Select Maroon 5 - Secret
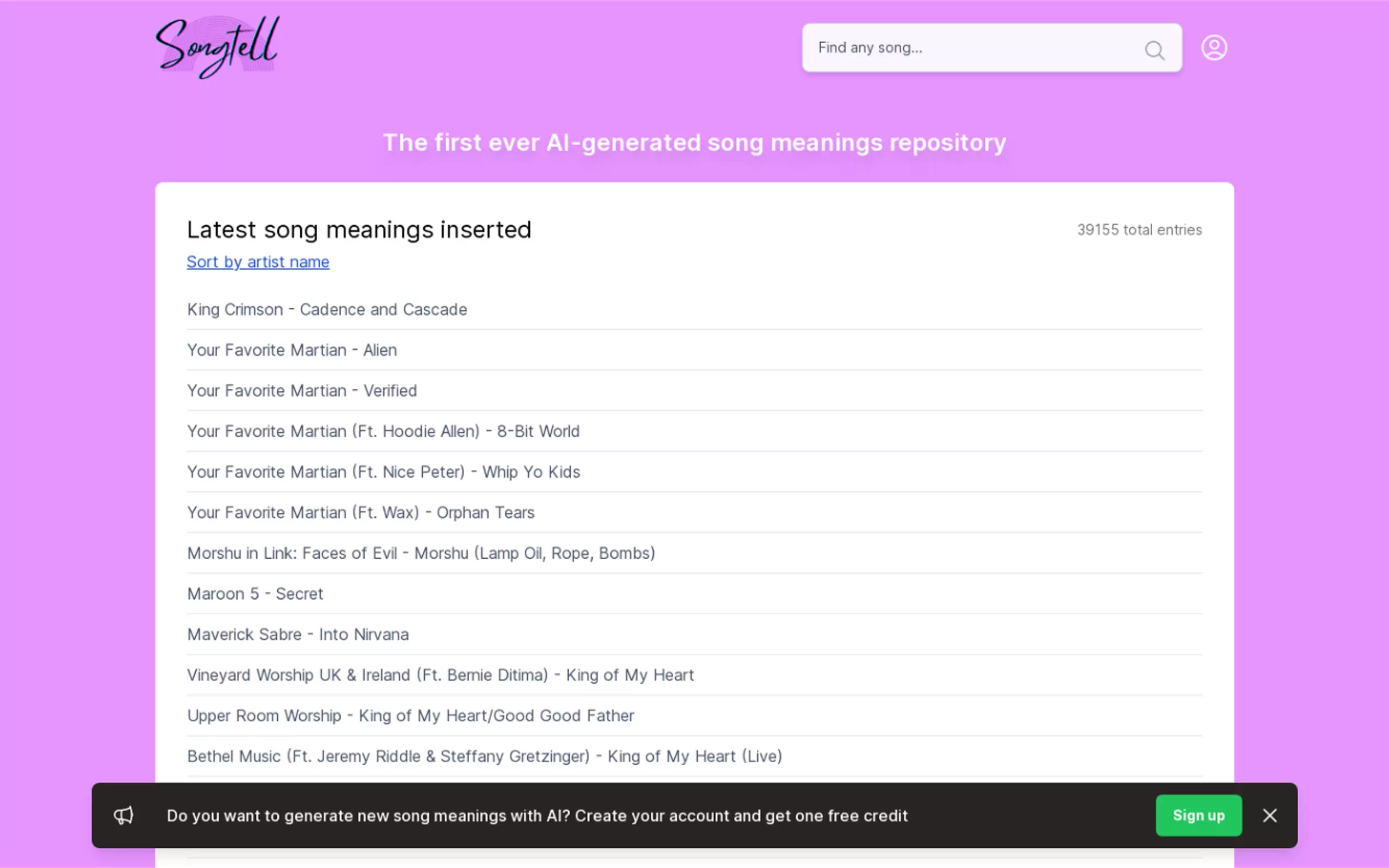This screenshot has height=868, width=1389. click(255, 594)
